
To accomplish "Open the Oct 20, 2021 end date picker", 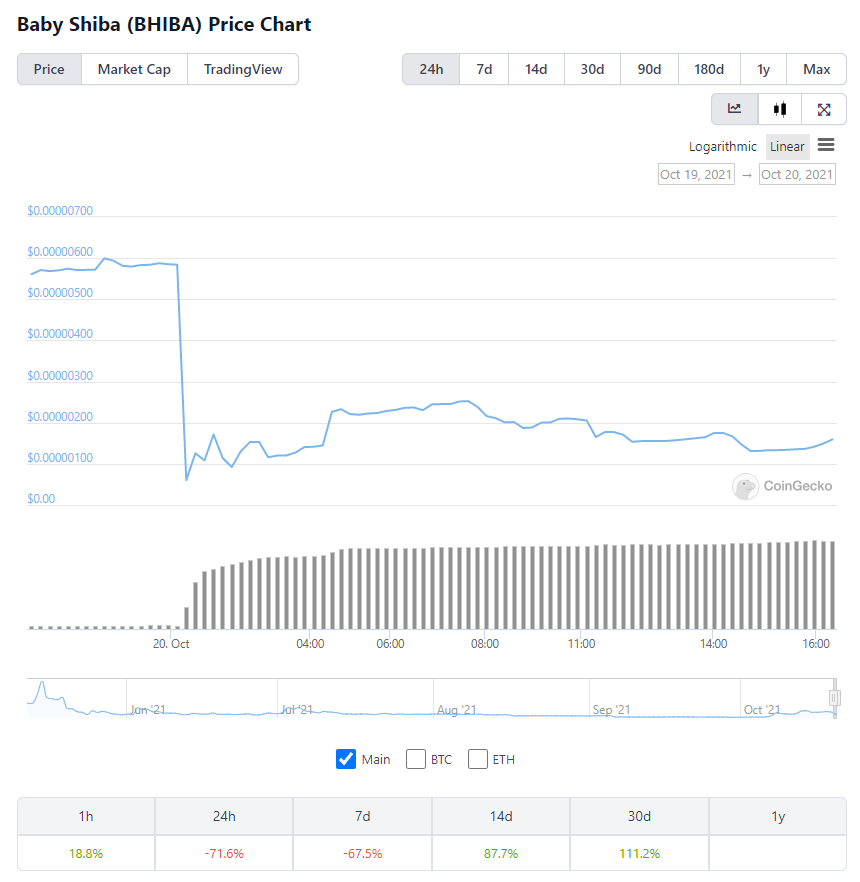I will pos(797,174).
